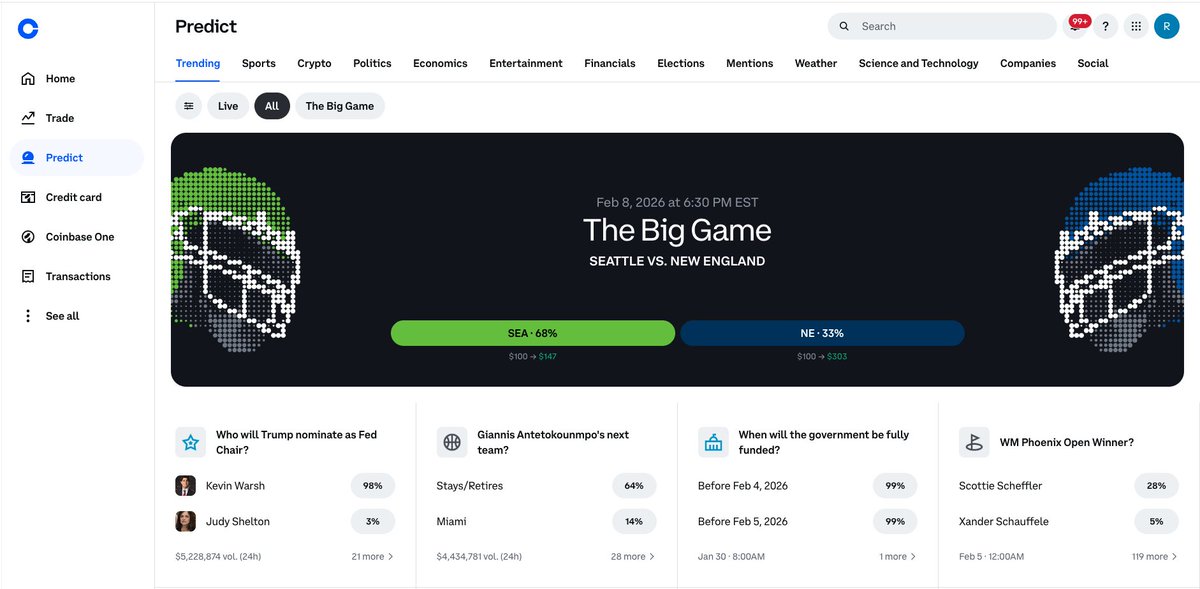This screenshot has height=589, width=1200.
Task: Click the 'Feb 8, 2026 at 6:30 PM EST' text
Action: tap(677, 202)
